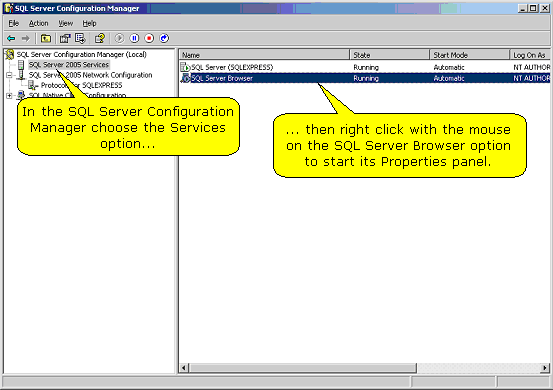
Task: Click the SQL Server (SQLEXPRESS) service icon
Action: pyautogui.click(x=185, y=67)
